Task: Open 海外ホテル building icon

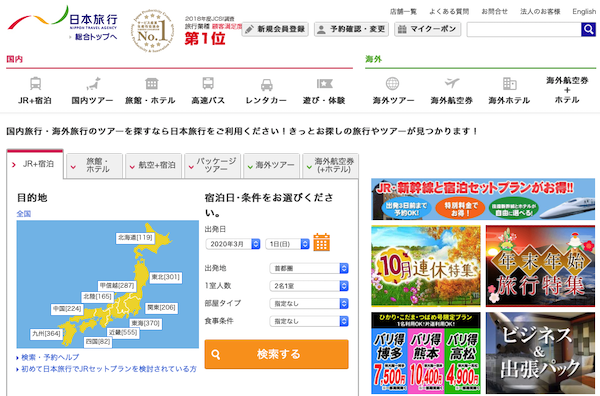Action: pos(509,83)
